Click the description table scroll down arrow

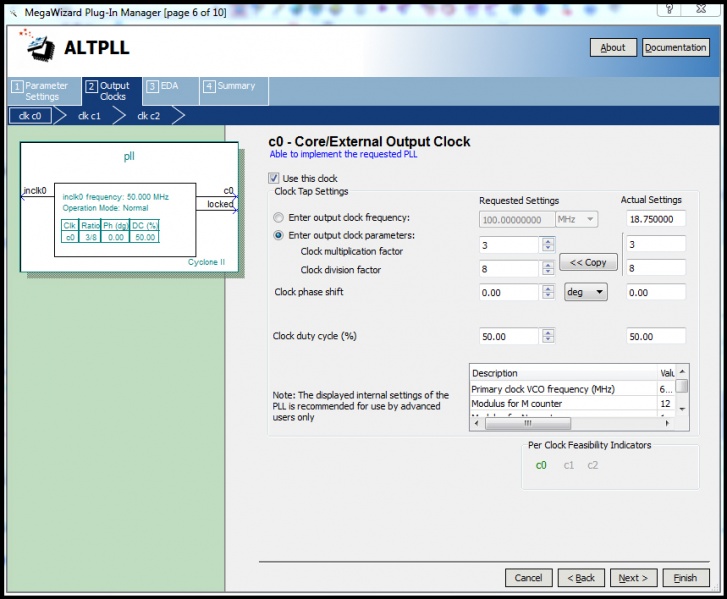pyautogui.click(x=682, y=409)
